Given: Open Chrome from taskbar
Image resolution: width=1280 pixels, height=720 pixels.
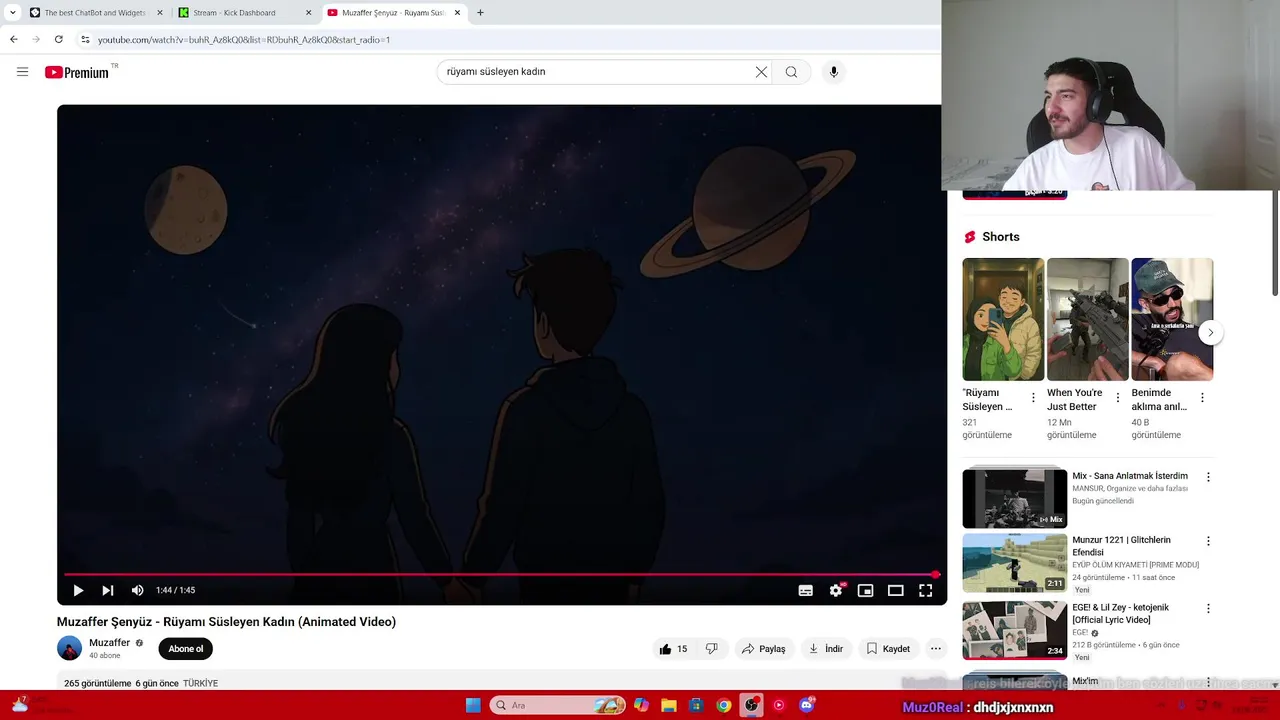Looking at the screenshot, I should click(x=723, y=705).
